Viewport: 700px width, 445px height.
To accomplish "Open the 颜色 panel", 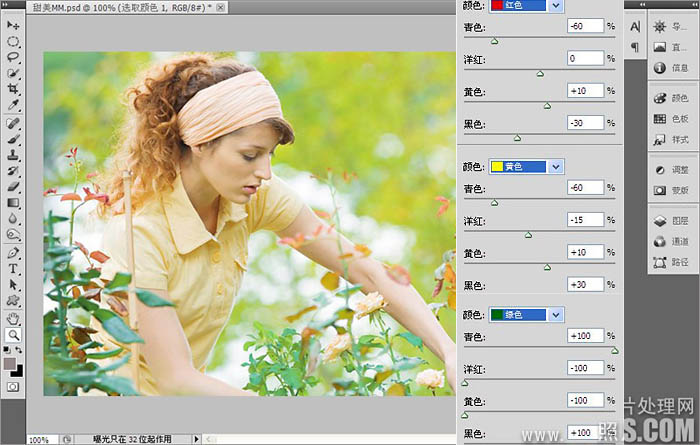I will [x=673, y=98].
